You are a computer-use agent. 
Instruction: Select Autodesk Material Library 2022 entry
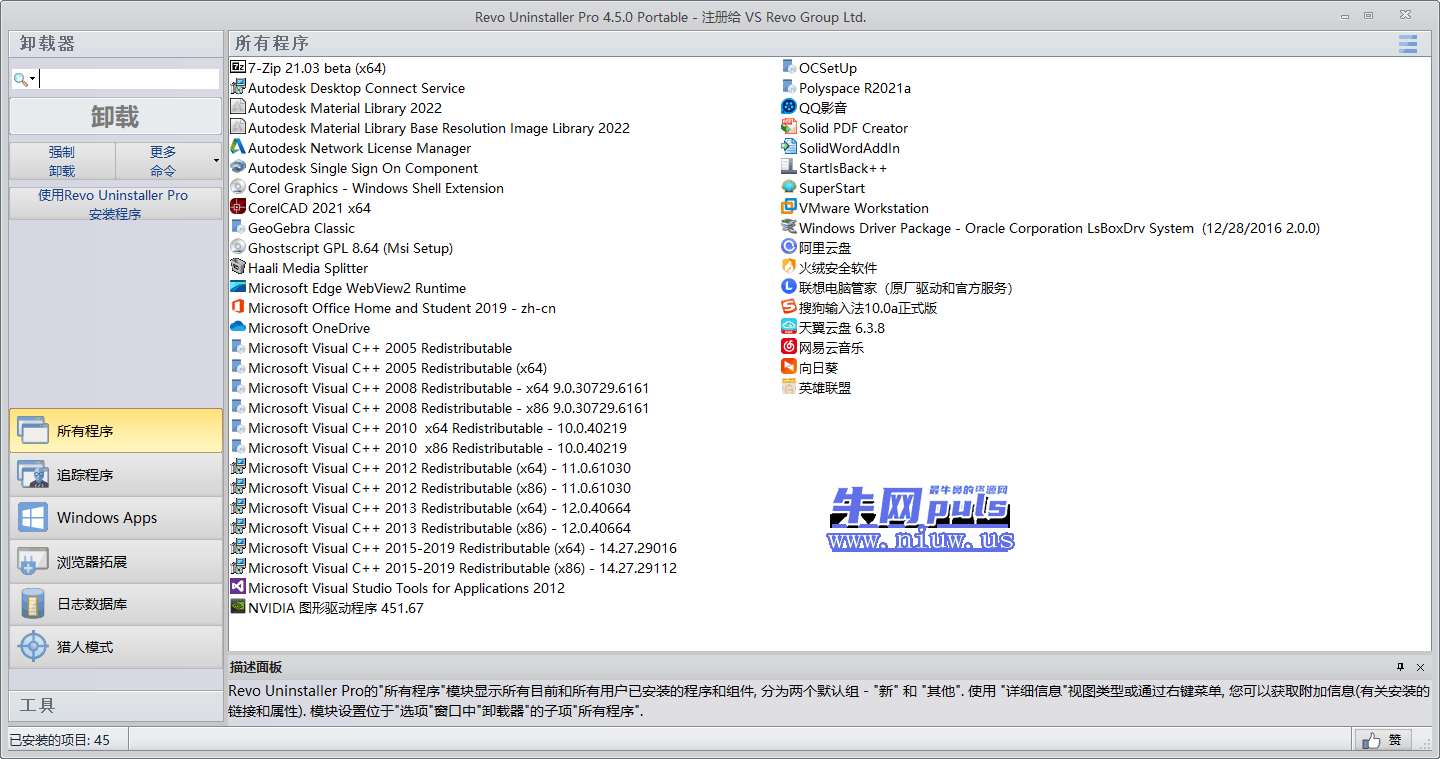(345, 108)
